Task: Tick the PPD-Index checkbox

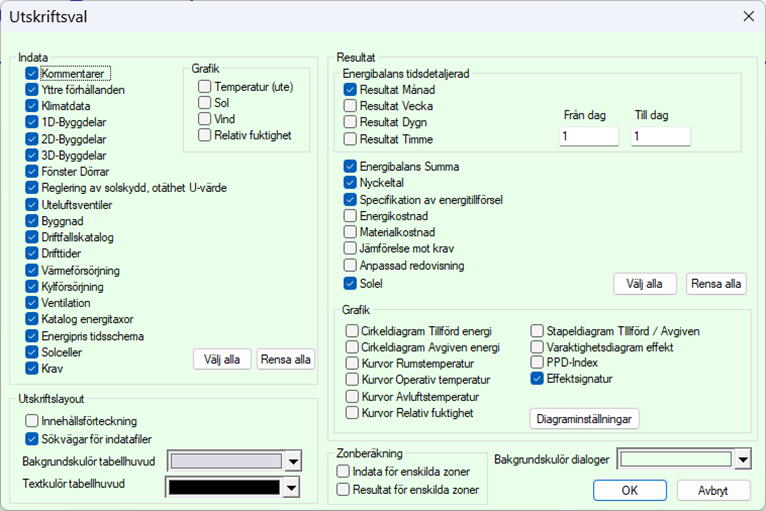Action: click(x=537, y=362)
